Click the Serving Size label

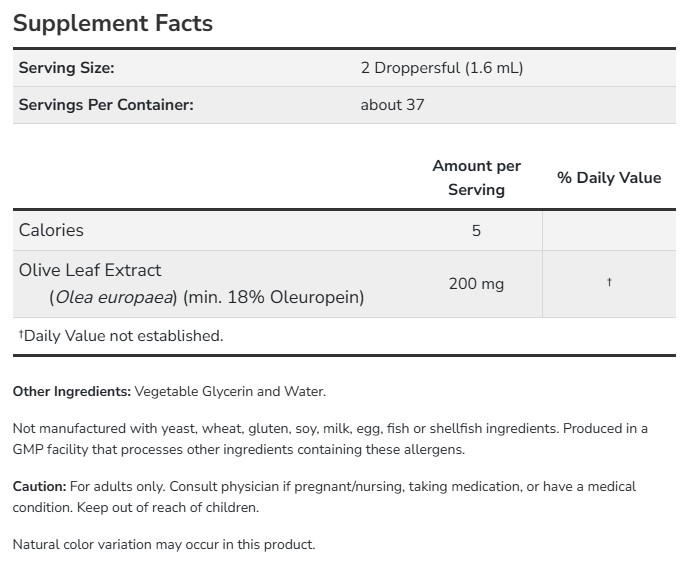tap(67, 68)
